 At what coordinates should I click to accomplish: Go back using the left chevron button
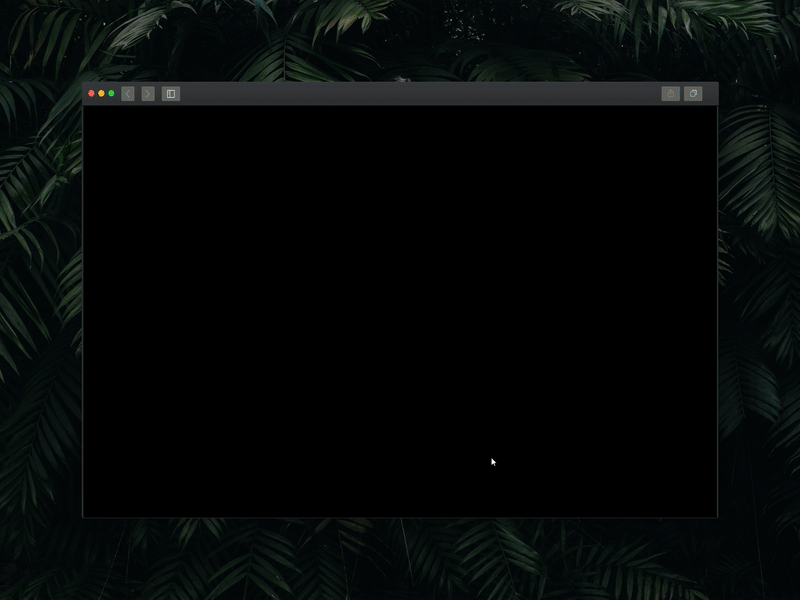click(x=128, y=94)
